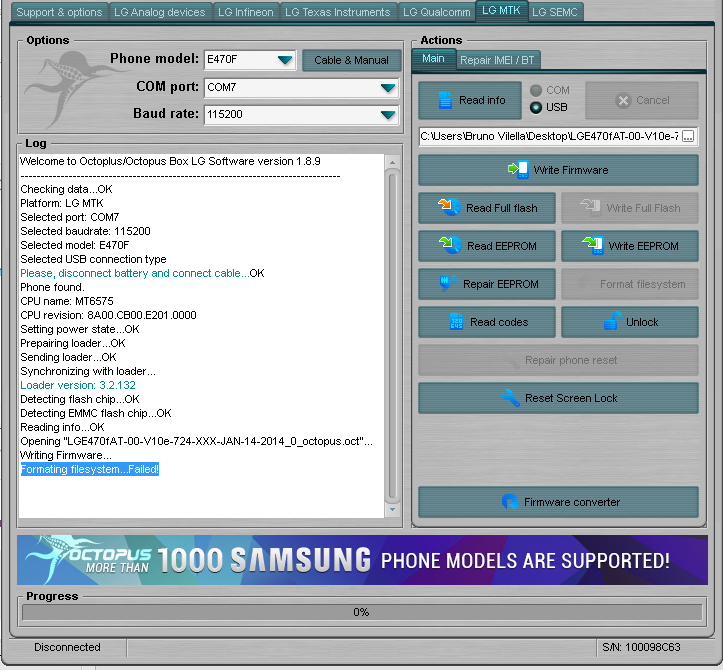Viewport: 723px width, 671px height.
Task: Click 'CPU revision: 8A00.CB00.E201.0000' log line
Action: (108, 315)
